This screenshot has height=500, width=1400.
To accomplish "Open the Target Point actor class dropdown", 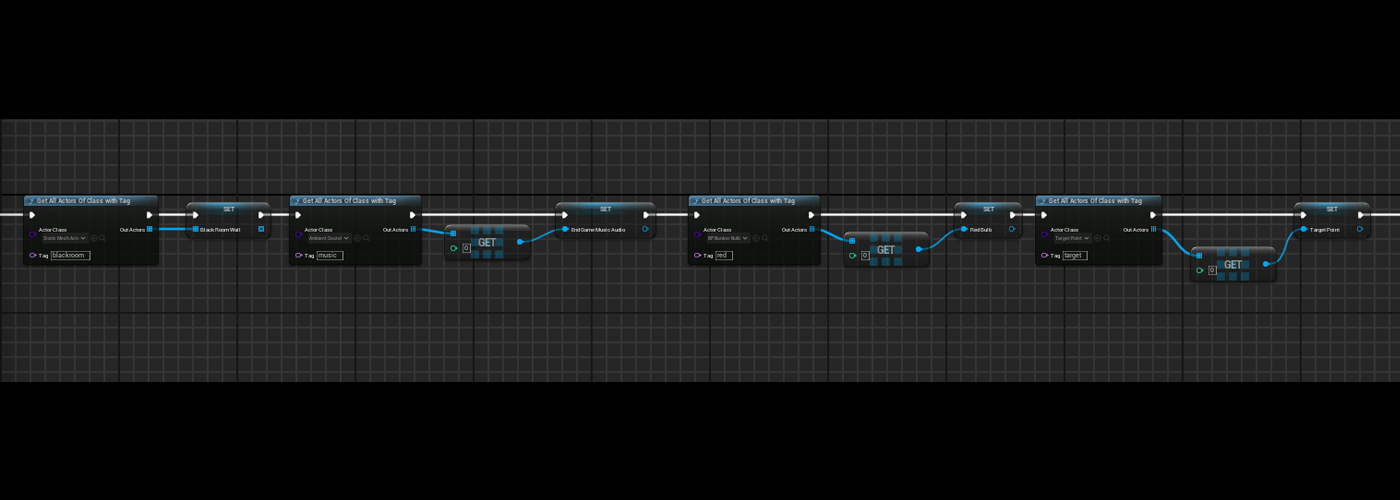I will click(x=1073, y=238).
